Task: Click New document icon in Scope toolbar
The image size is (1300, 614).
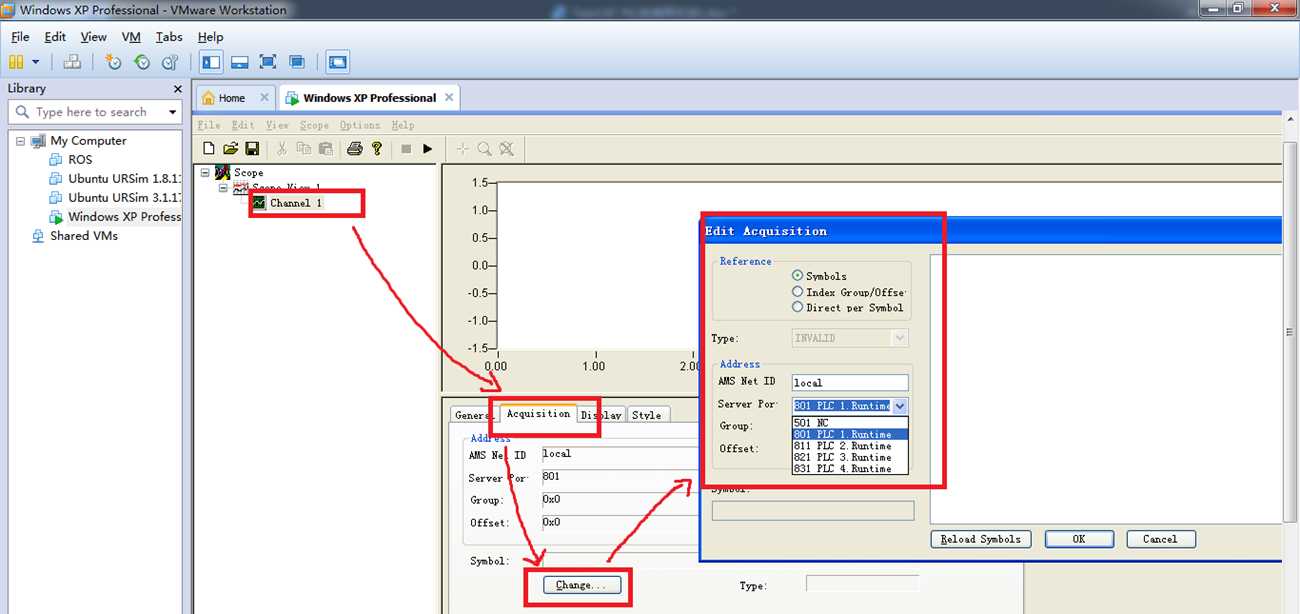Action: point(209,149)
